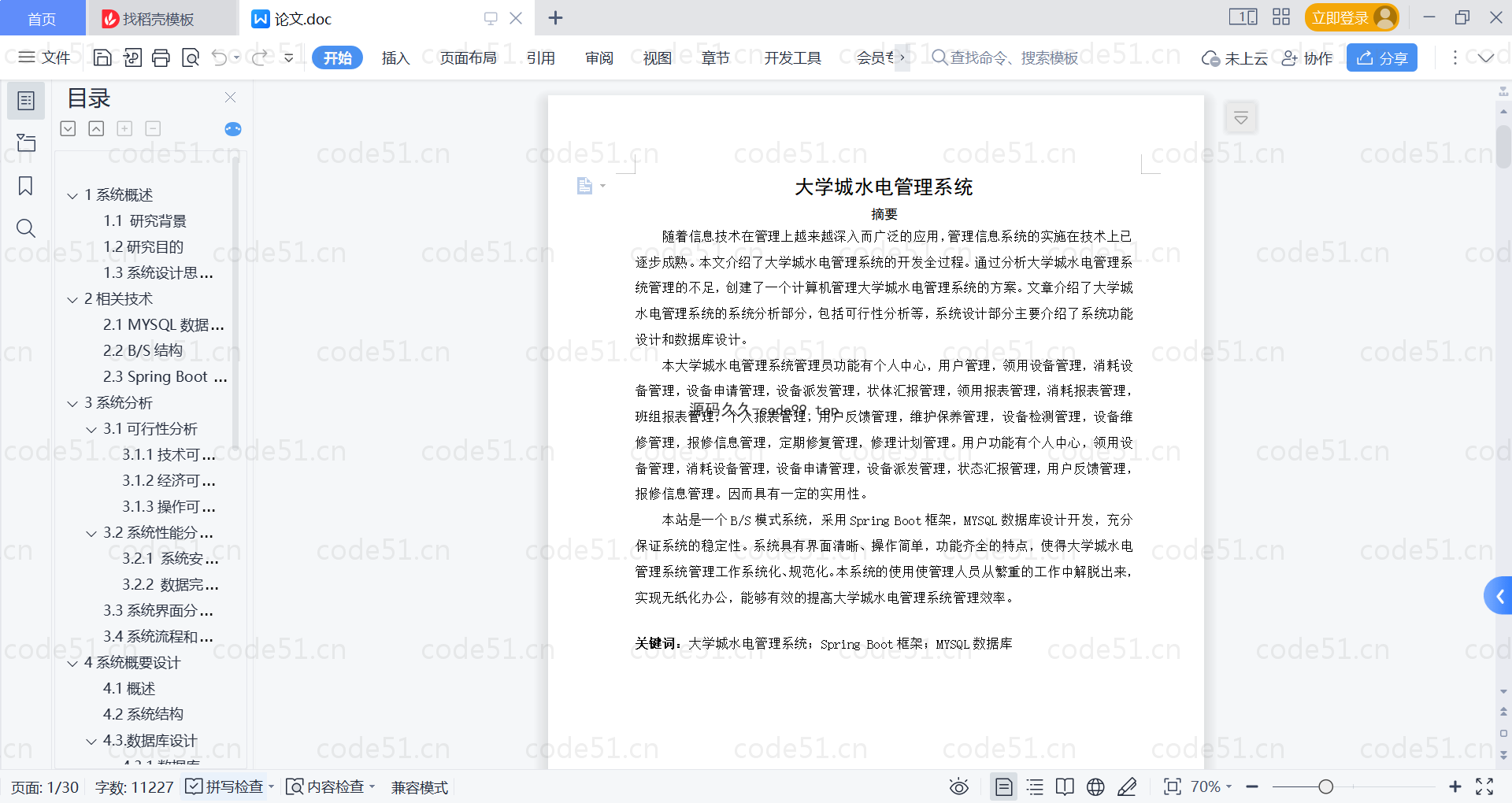
Task: Select the 页面布局 ribbon tab
Action: (x=468, y=57)
